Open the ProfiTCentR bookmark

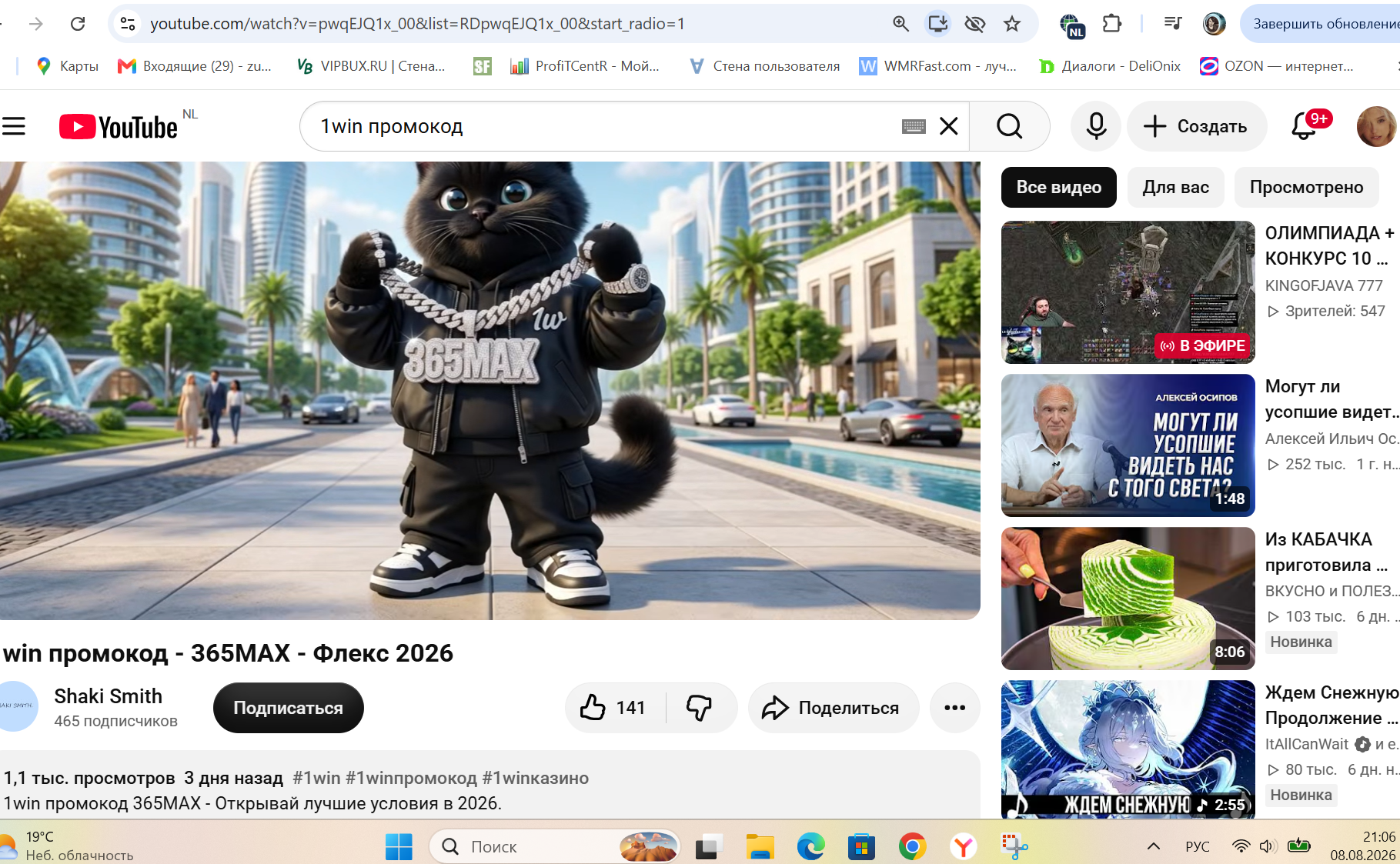(x=585, y=66)
